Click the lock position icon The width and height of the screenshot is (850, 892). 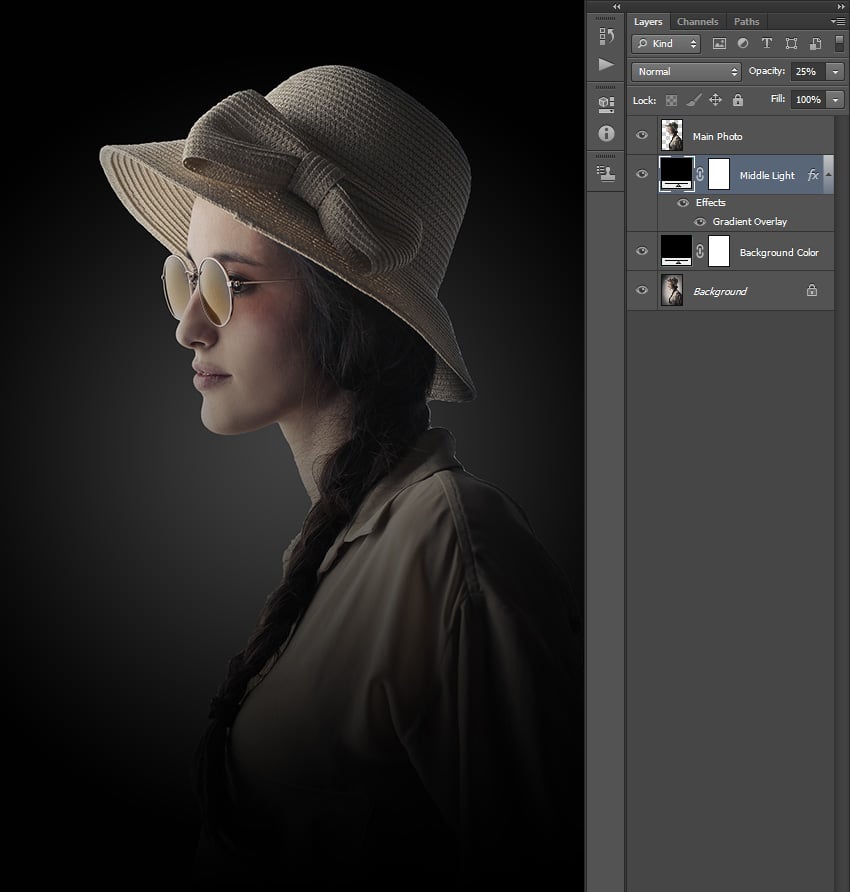click(x=715, y=100)
